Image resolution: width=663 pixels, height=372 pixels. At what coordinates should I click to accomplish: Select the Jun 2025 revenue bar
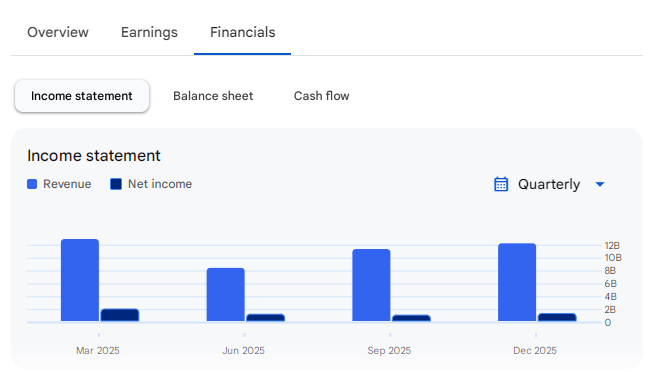click(x=225, y=295)
